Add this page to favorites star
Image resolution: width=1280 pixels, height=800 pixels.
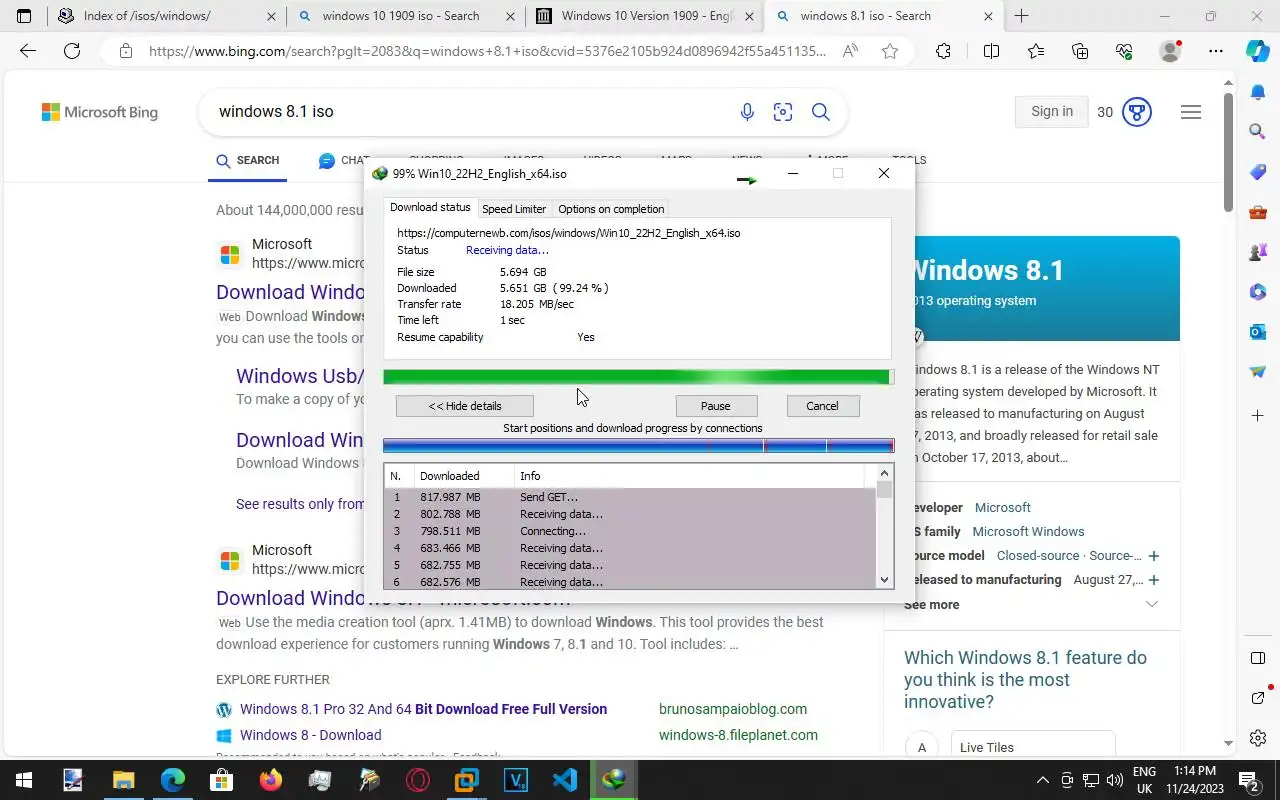pyautogui.click(x=890, y=51)
